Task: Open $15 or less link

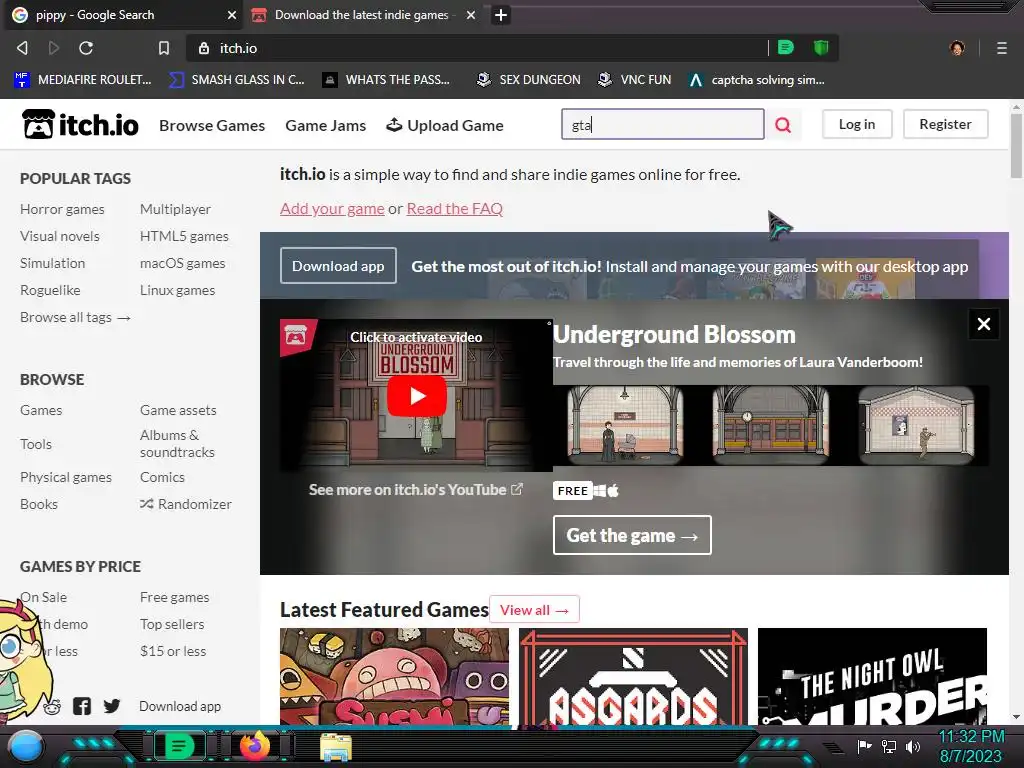Action: (x=172, y=651)
